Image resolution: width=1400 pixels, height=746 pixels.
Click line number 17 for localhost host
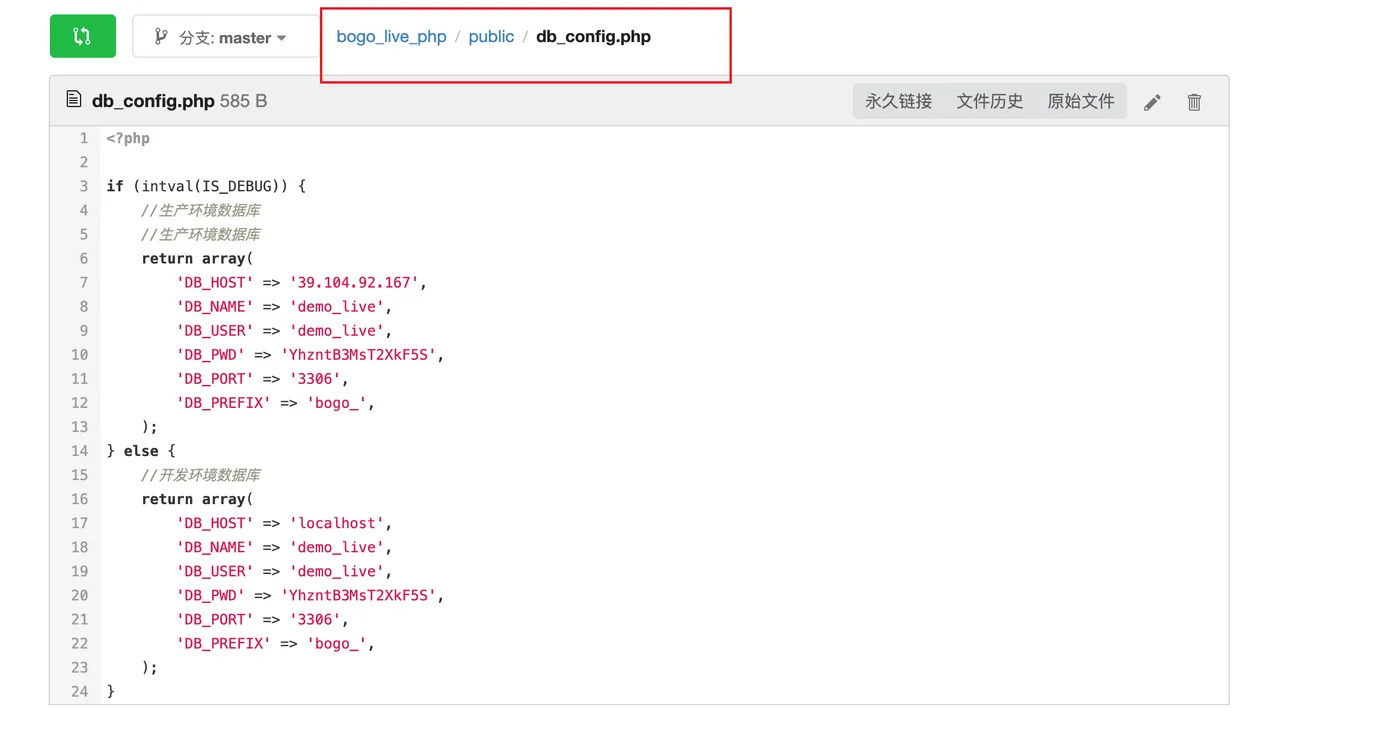(x=80, y=523)
